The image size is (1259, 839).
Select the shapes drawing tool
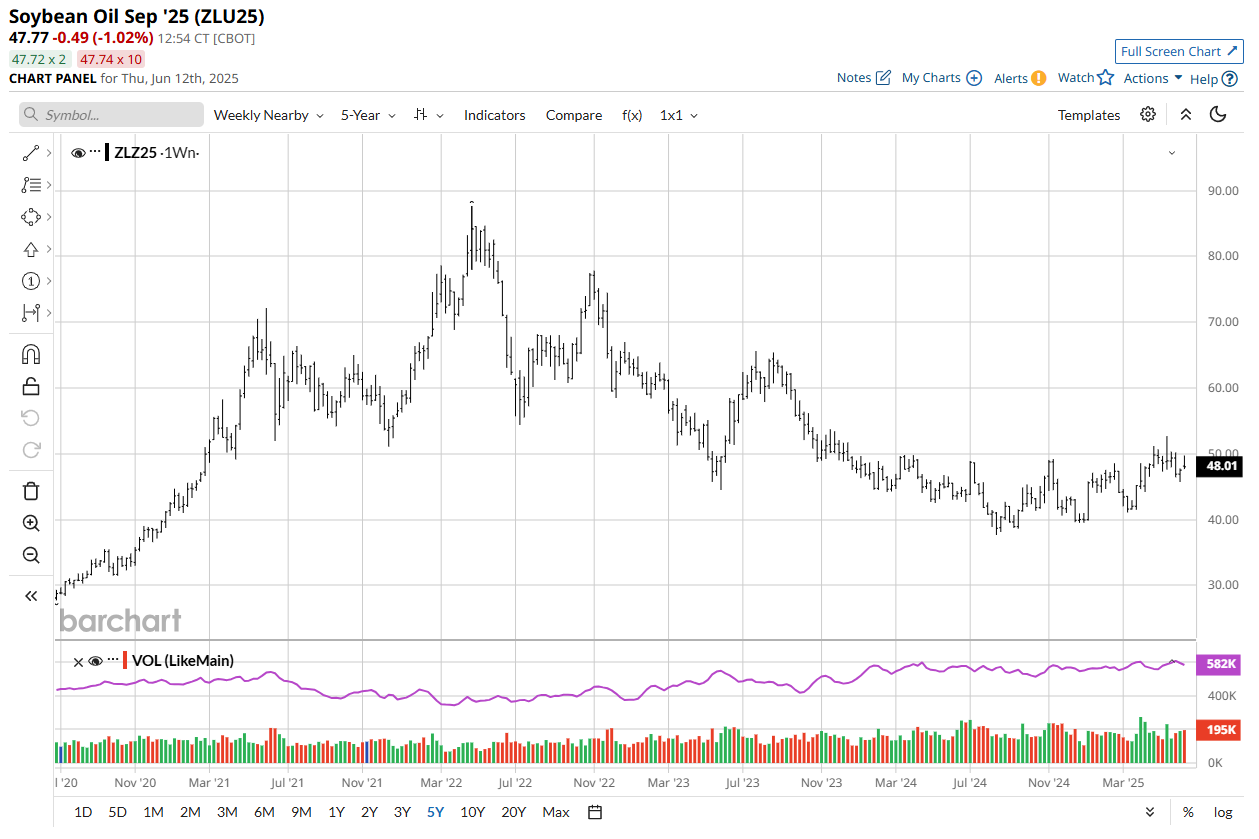coord(31,217)
